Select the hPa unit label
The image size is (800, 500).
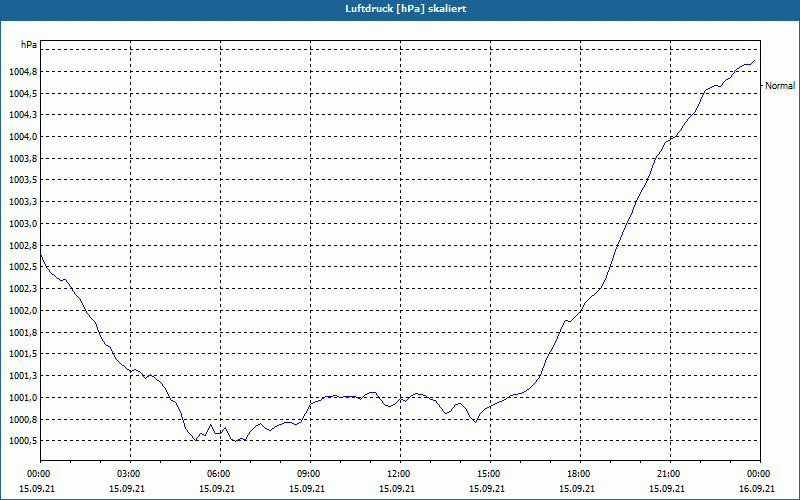click(29, 45)
